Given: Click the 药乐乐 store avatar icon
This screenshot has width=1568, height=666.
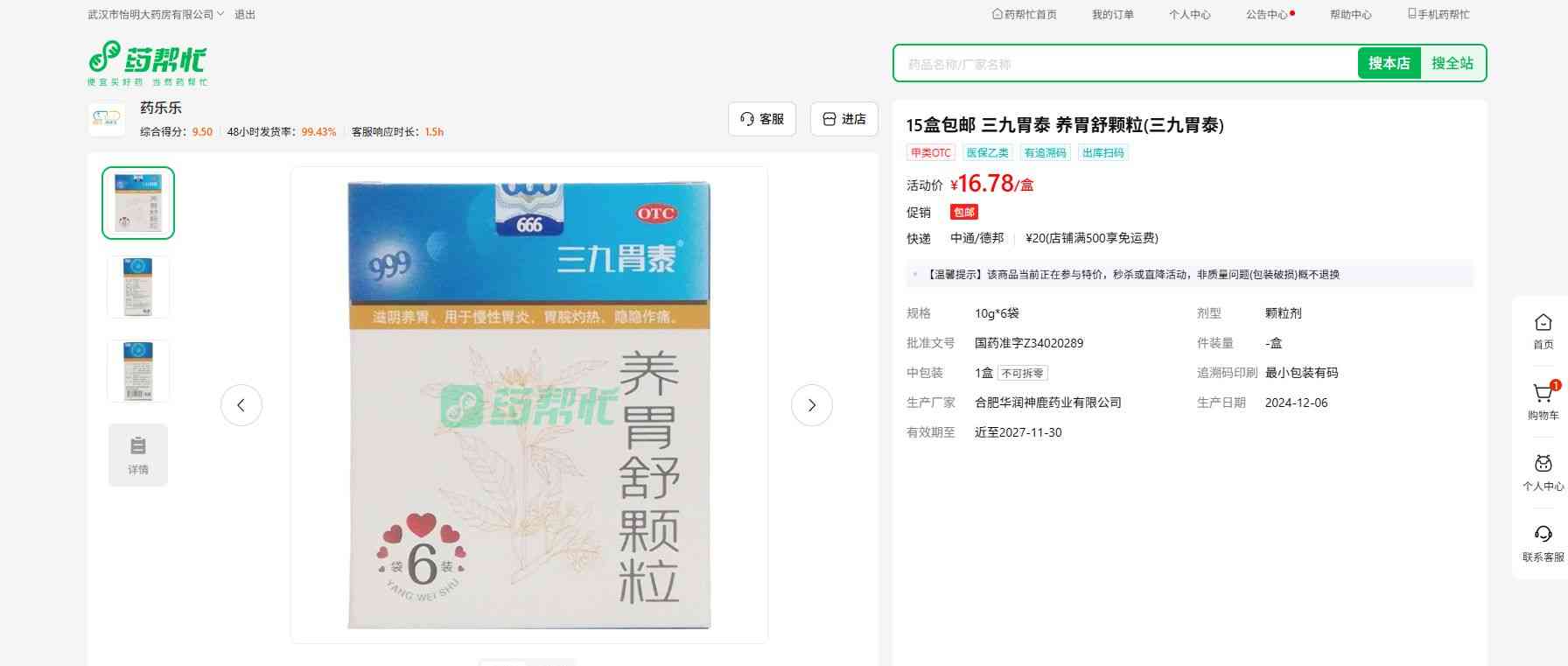Looking at the screenshot, I should click(x=107, y=119).
